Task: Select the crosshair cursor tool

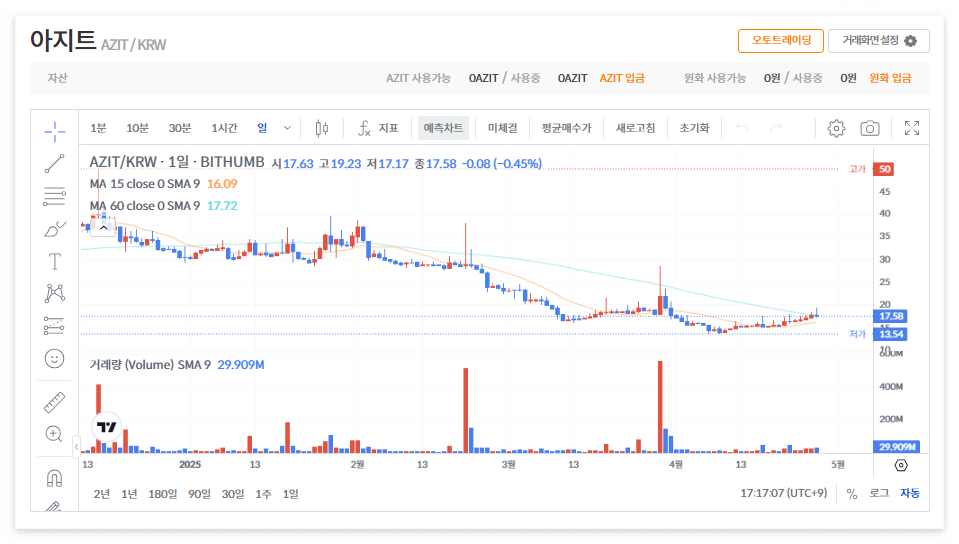Action: click(x=54, y=131)
